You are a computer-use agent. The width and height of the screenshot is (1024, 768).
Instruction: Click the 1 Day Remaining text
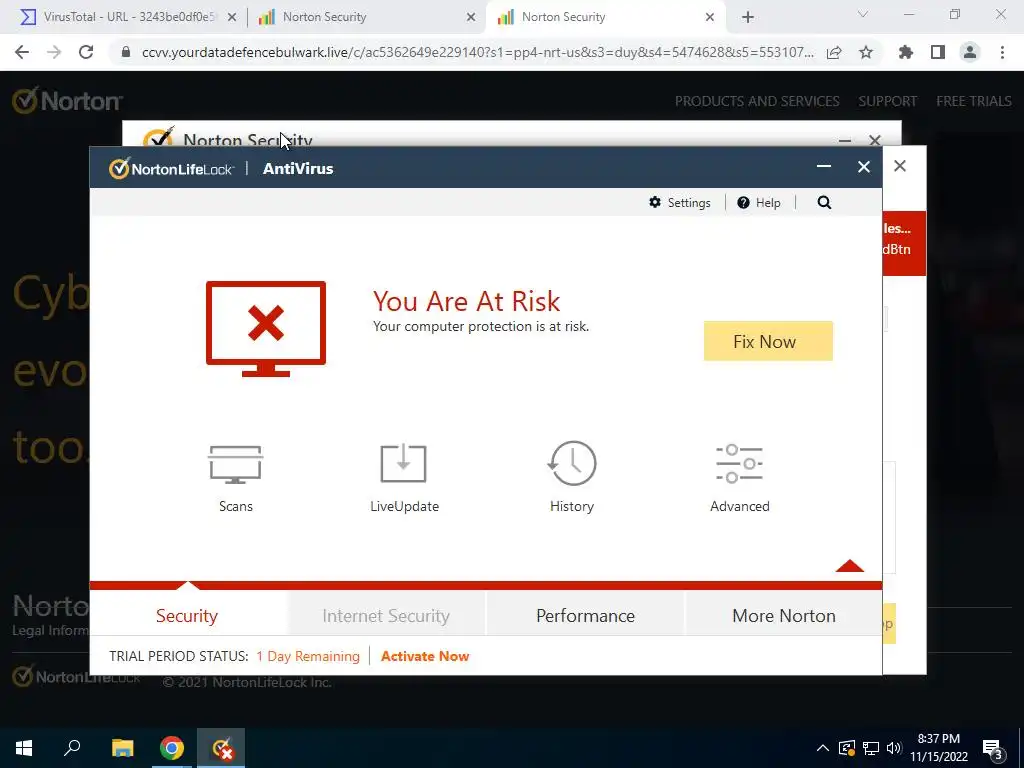pyautogui.click(x=308, y=656)
